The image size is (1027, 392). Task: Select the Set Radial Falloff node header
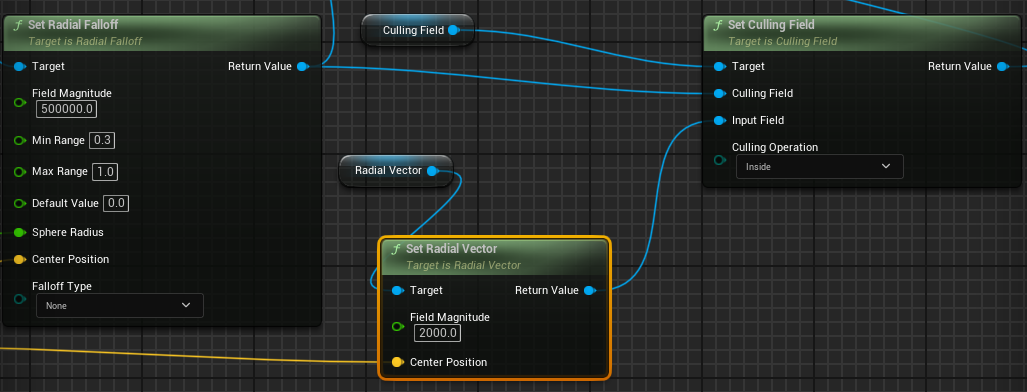pyautogui.click(x=162, y=33)
